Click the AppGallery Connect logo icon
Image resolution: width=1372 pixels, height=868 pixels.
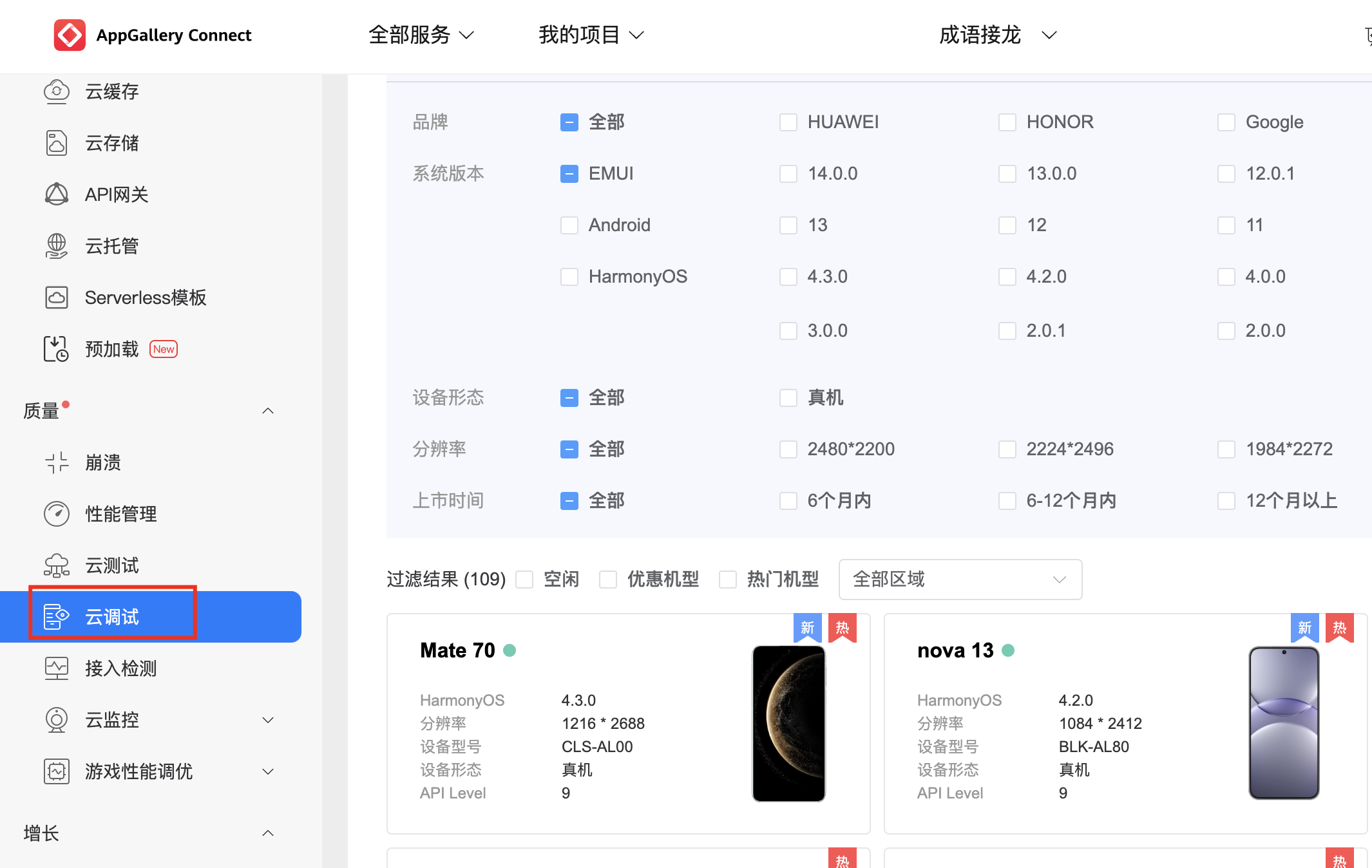point(70,35)
